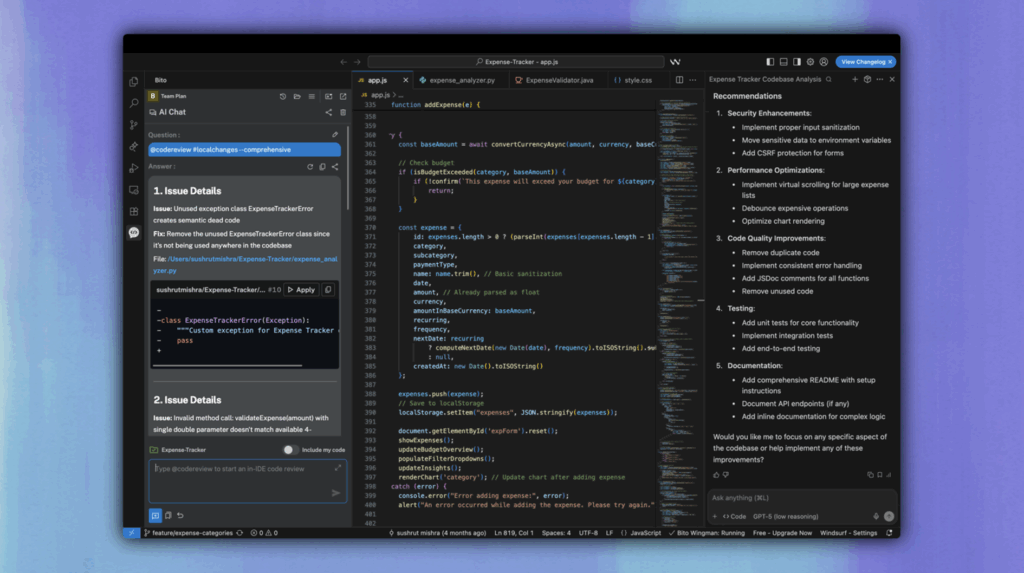The height and width of the screenshot is (573, 1024).
Task: Click the code diff horizontal scrollbar
Action: click(227, 365)
